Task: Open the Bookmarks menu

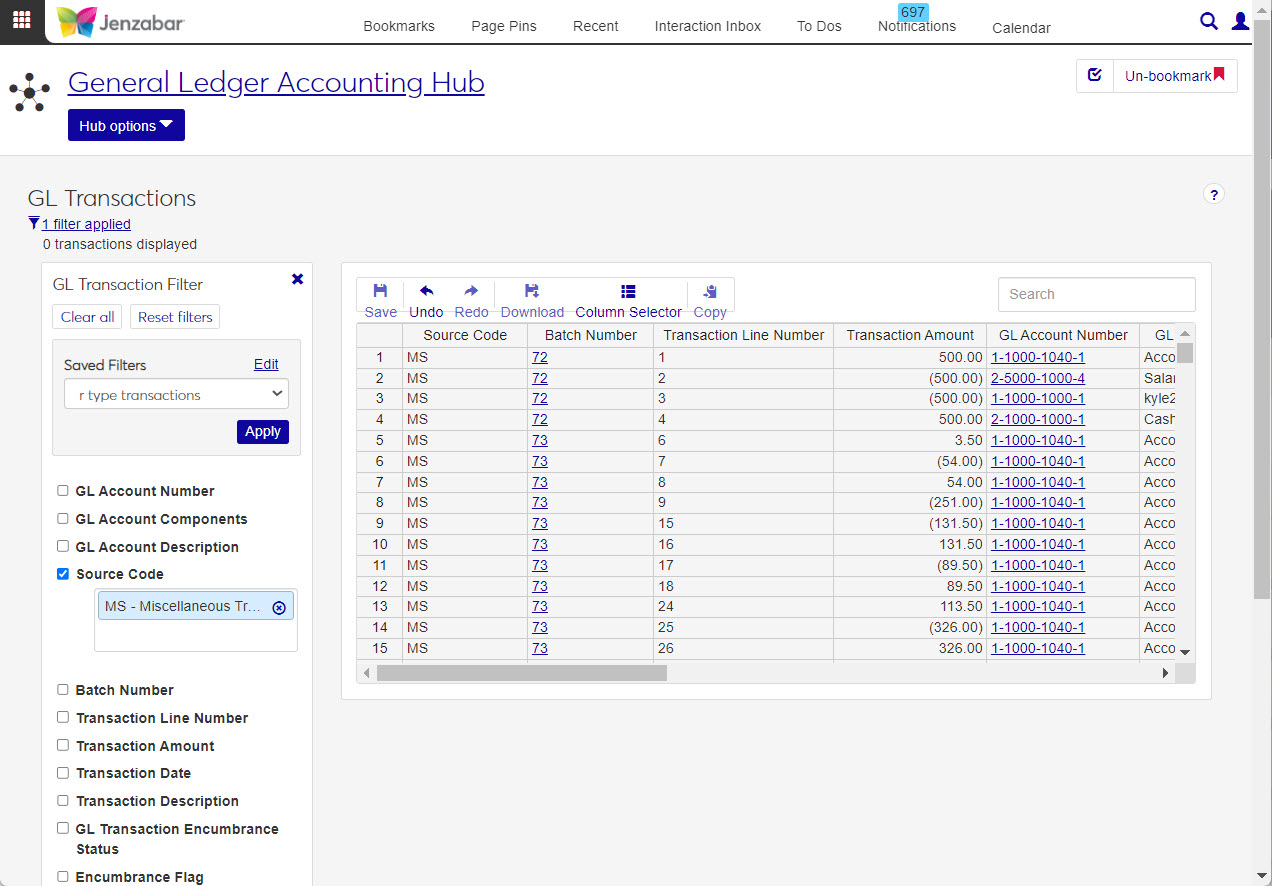Action: coord(399,26)
